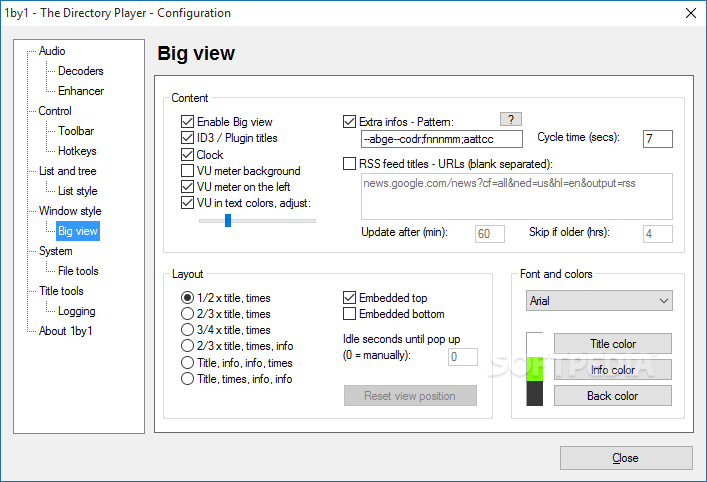
Task: Click the Extra infos pattern text field
Action: coord(442,139)
